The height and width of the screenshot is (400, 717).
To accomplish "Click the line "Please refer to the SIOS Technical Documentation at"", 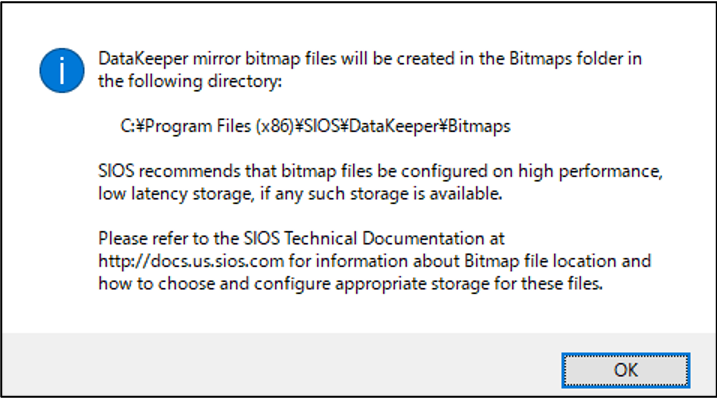I will click(302, 240).
